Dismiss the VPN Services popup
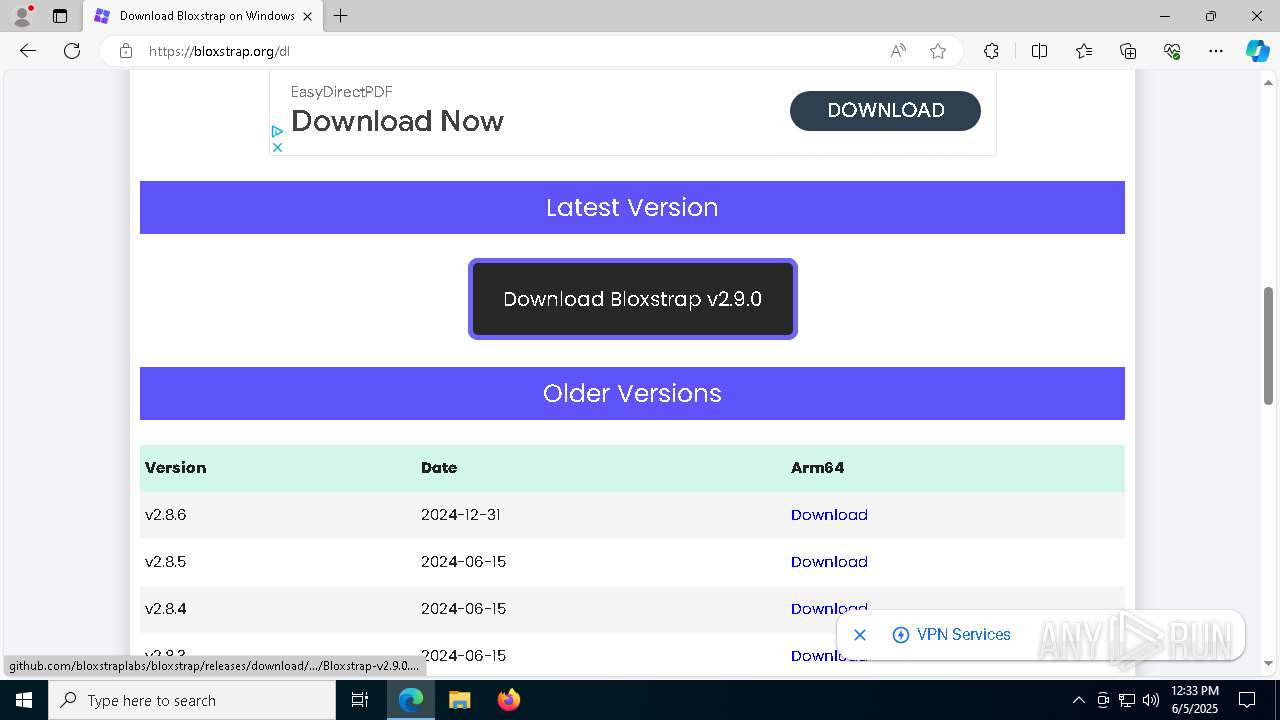This screenshot has width=1280, height=720. (x=860, y=635)
